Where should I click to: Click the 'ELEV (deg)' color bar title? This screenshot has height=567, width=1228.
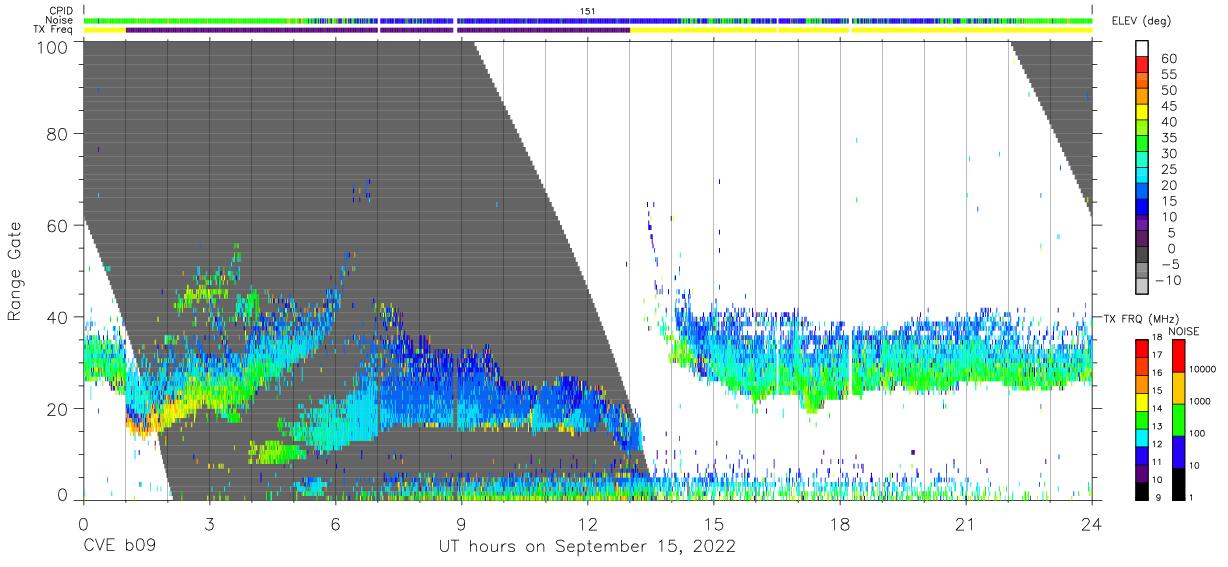[1143, 21]
